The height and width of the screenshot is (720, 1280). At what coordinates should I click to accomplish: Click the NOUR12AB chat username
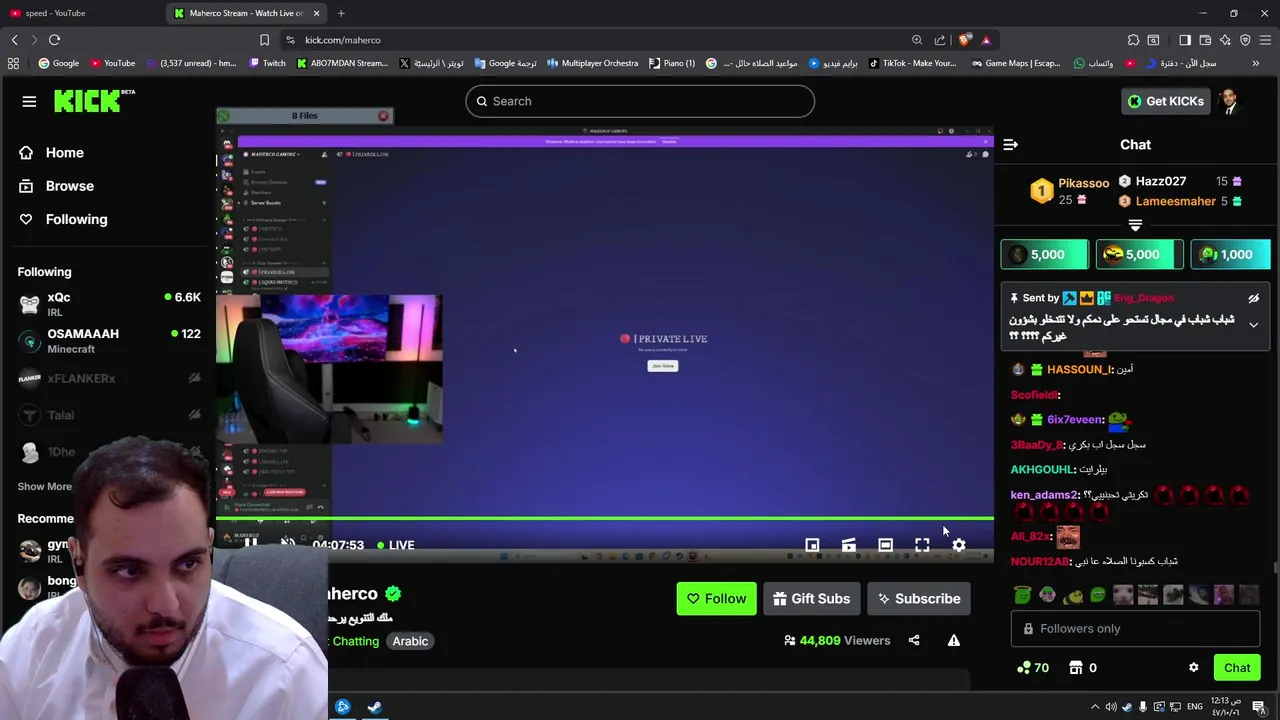[1040, 562]
